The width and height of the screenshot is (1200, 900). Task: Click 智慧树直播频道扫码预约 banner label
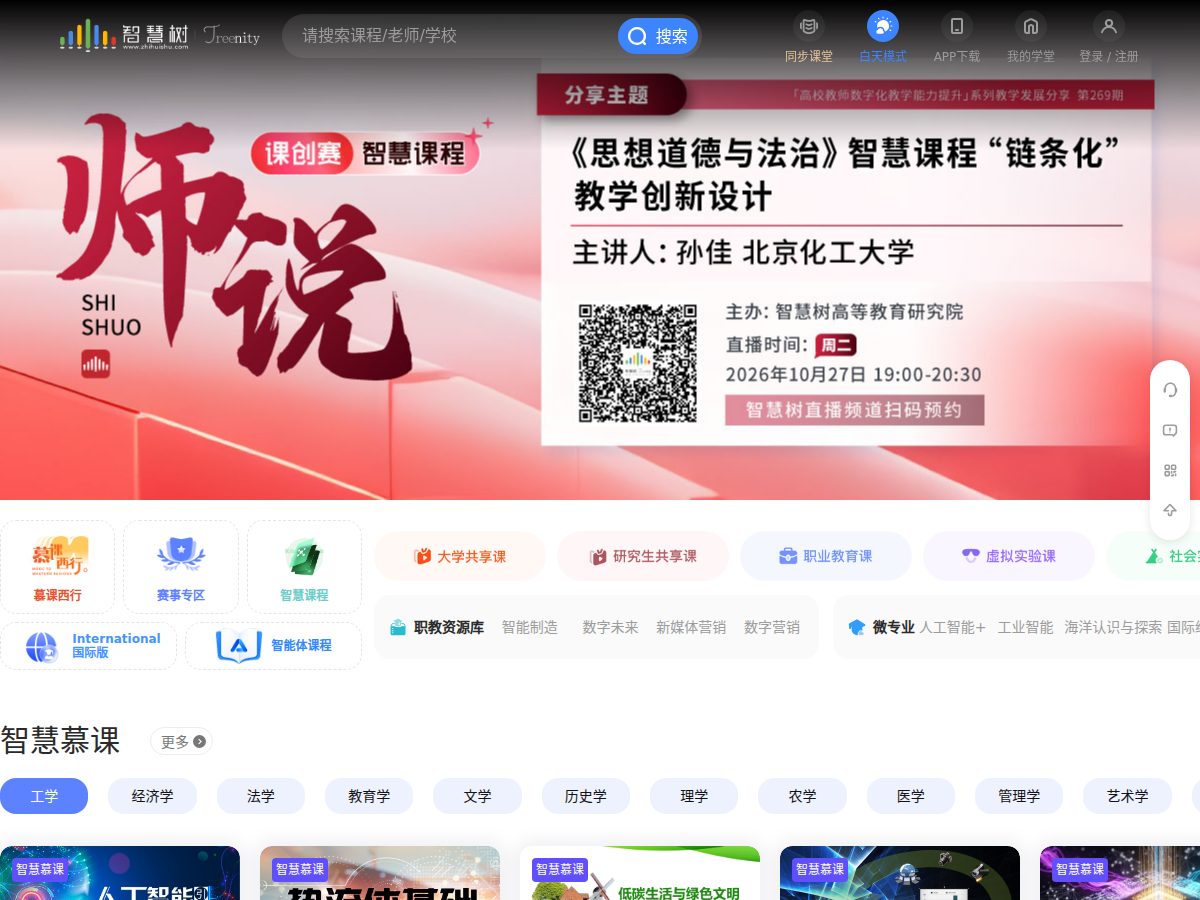coord(855,410)
